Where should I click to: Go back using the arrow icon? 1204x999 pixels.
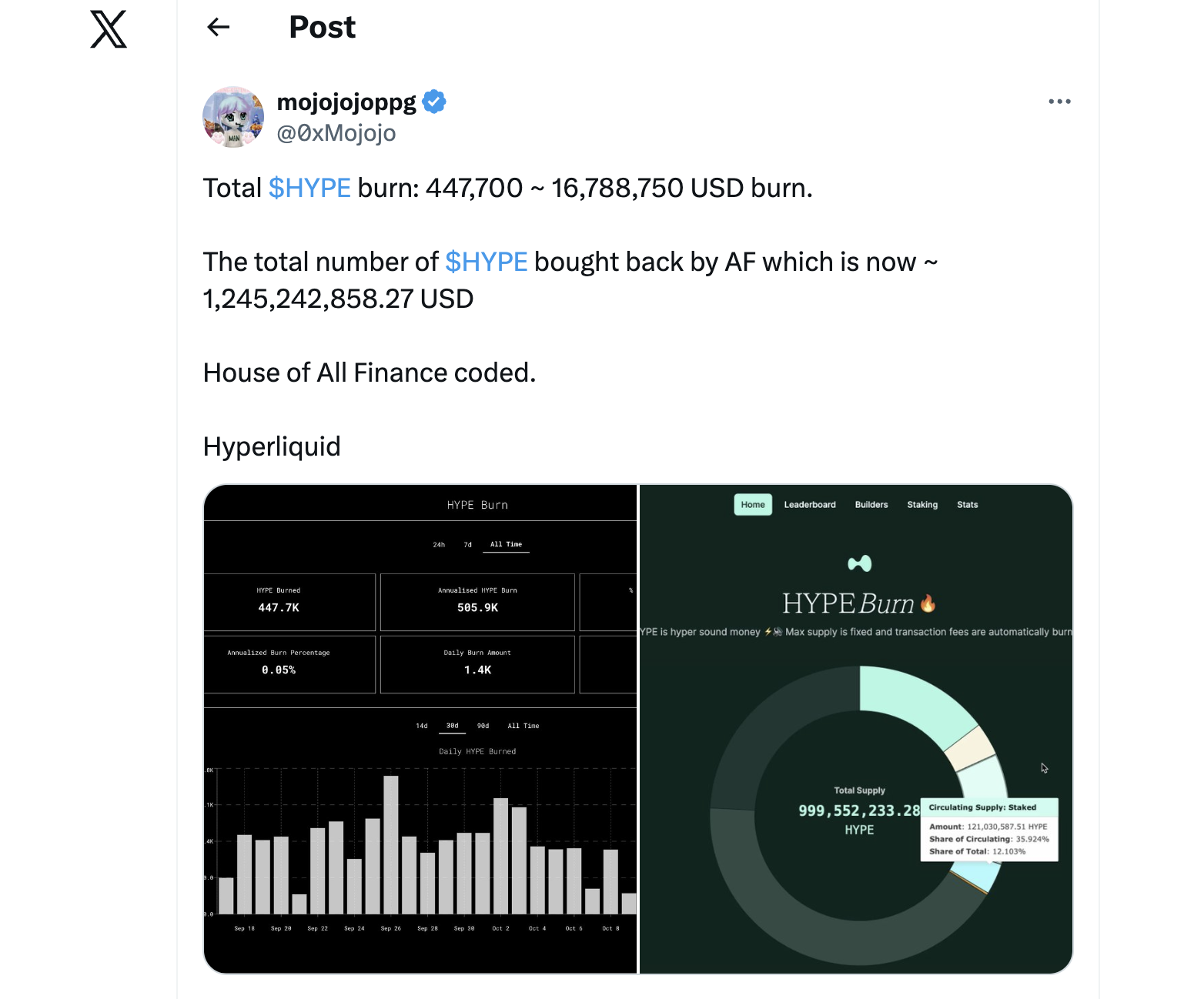click(x=219, y=28)
